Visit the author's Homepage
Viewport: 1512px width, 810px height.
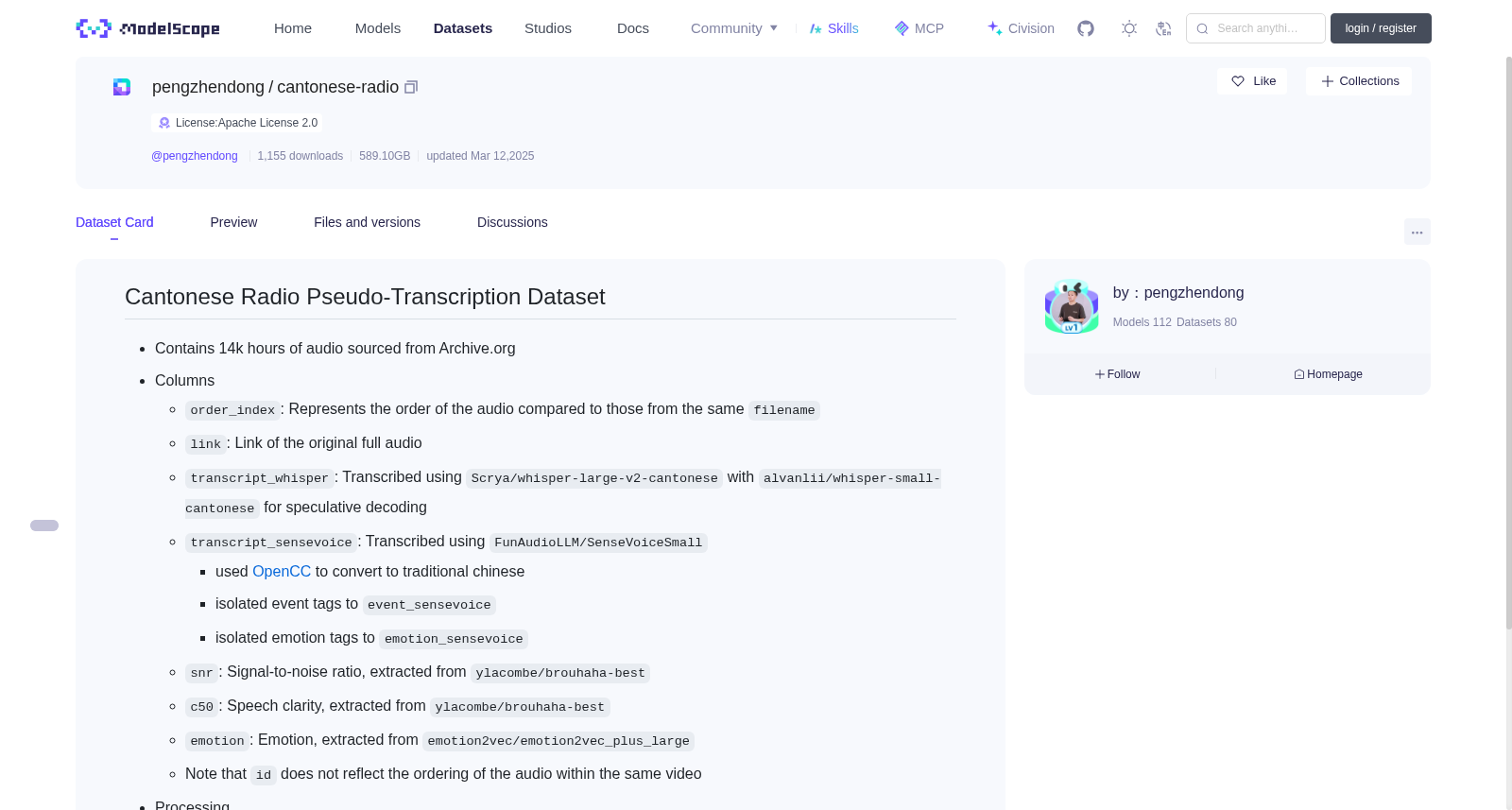(x=1328, y=374)
